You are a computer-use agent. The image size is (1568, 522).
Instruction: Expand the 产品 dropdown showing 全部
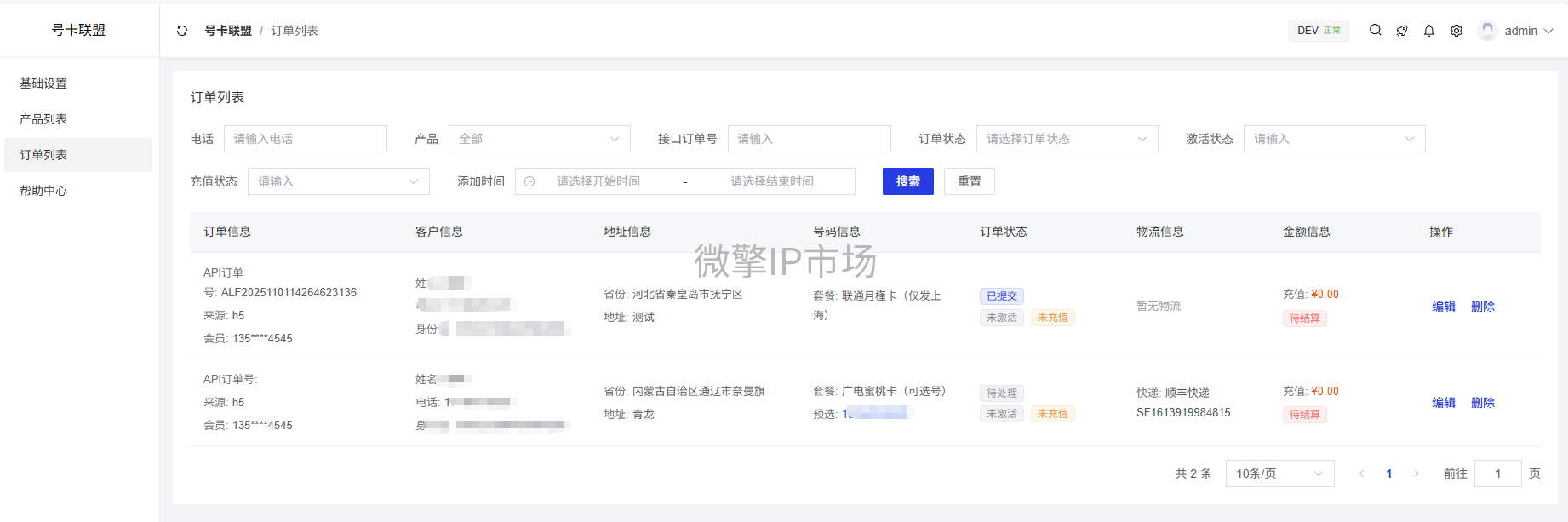point(539,139)
